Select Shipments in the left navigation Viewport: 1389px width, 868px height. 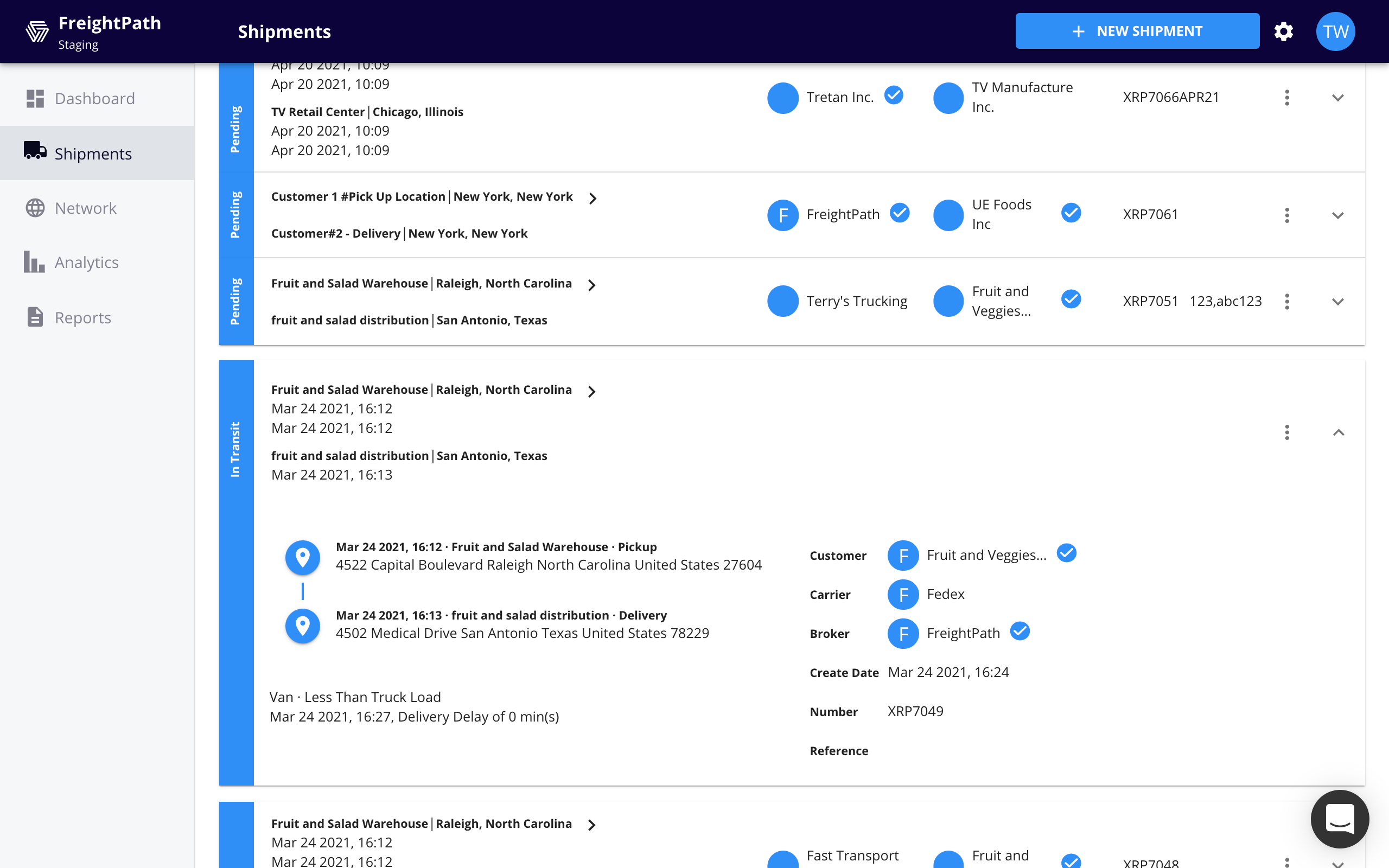coord(93,154)
